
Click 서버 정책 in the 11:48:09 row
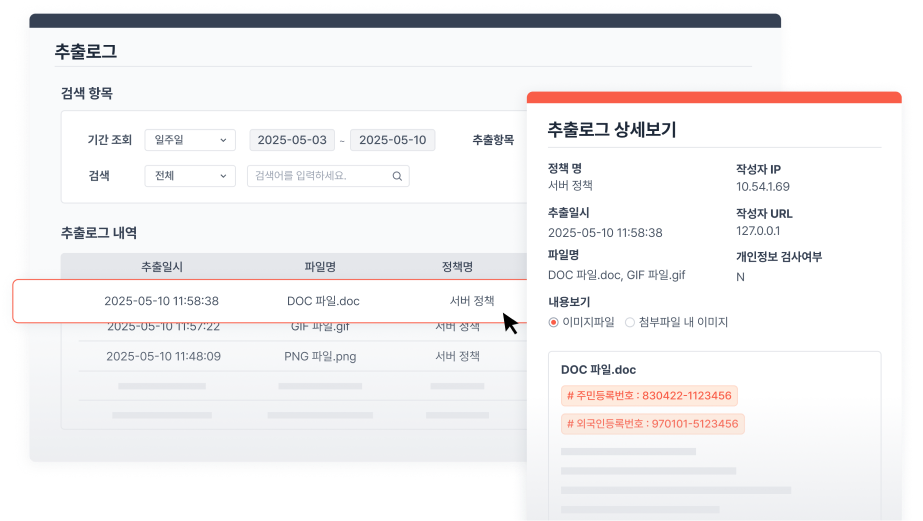[x=457, y=356]
